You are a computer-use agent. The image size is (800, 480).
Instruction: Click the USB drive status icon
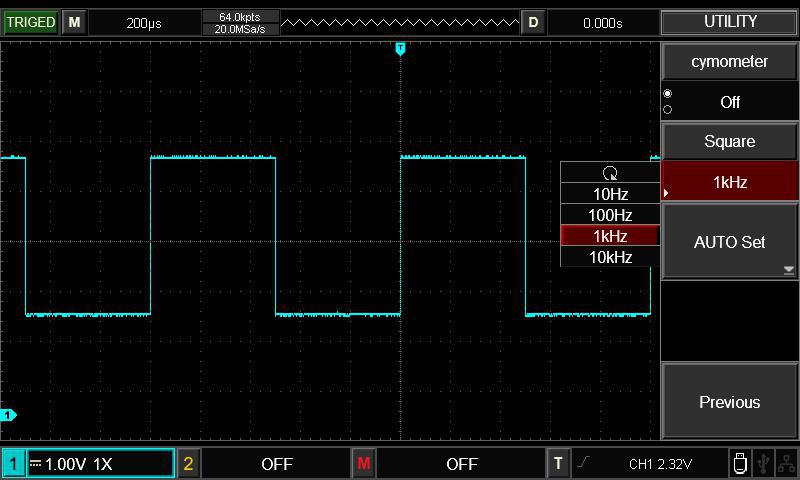click(x=739, y=463)
